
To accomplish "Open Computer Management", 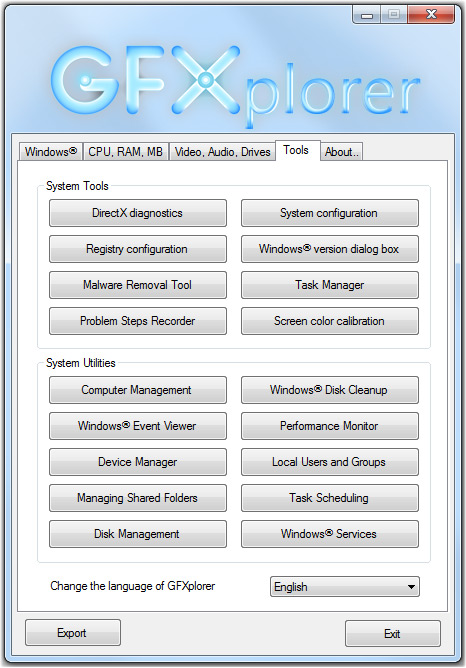I will coord(138,390).
